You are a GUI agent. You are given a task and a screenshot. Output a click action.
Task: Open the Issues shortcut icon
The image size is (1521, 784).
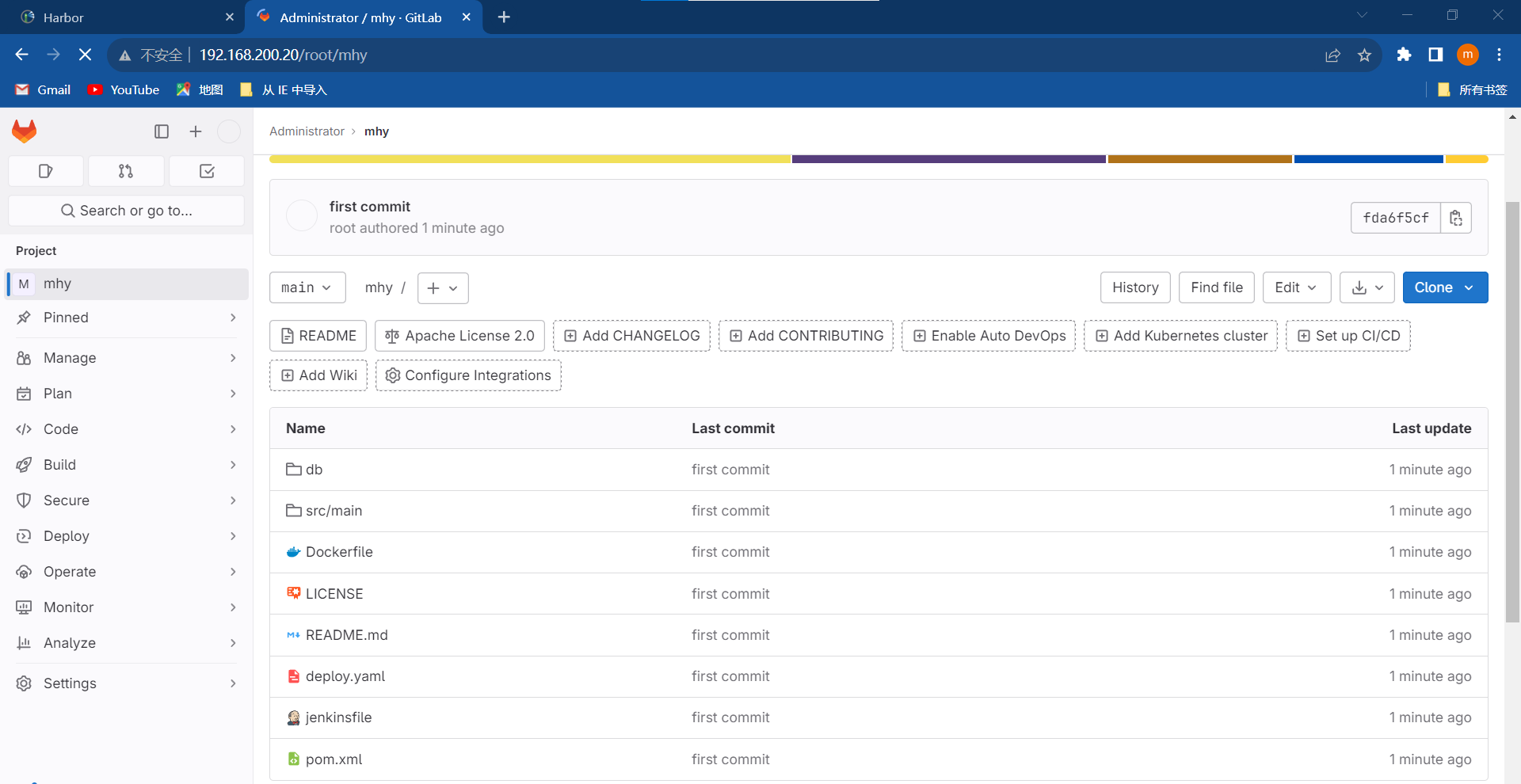[46, 171]
